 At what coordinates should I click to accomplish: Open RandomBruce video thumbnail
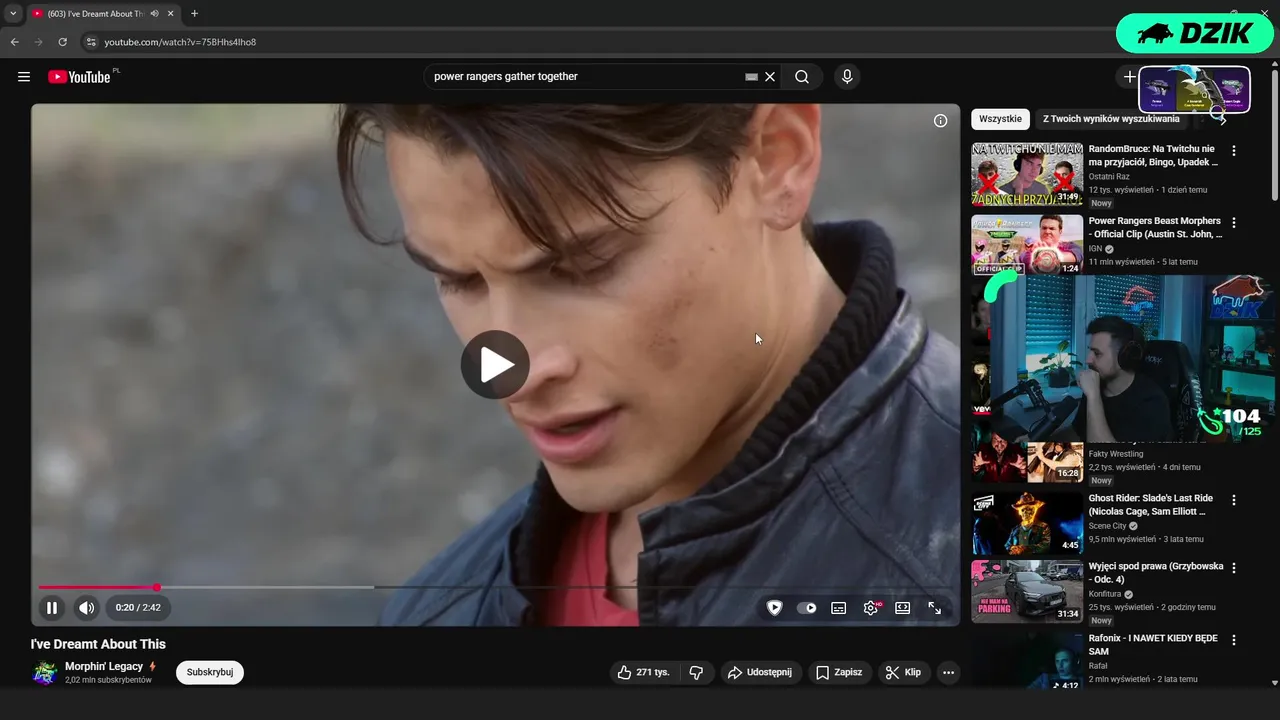click(x=1027, y=174)
